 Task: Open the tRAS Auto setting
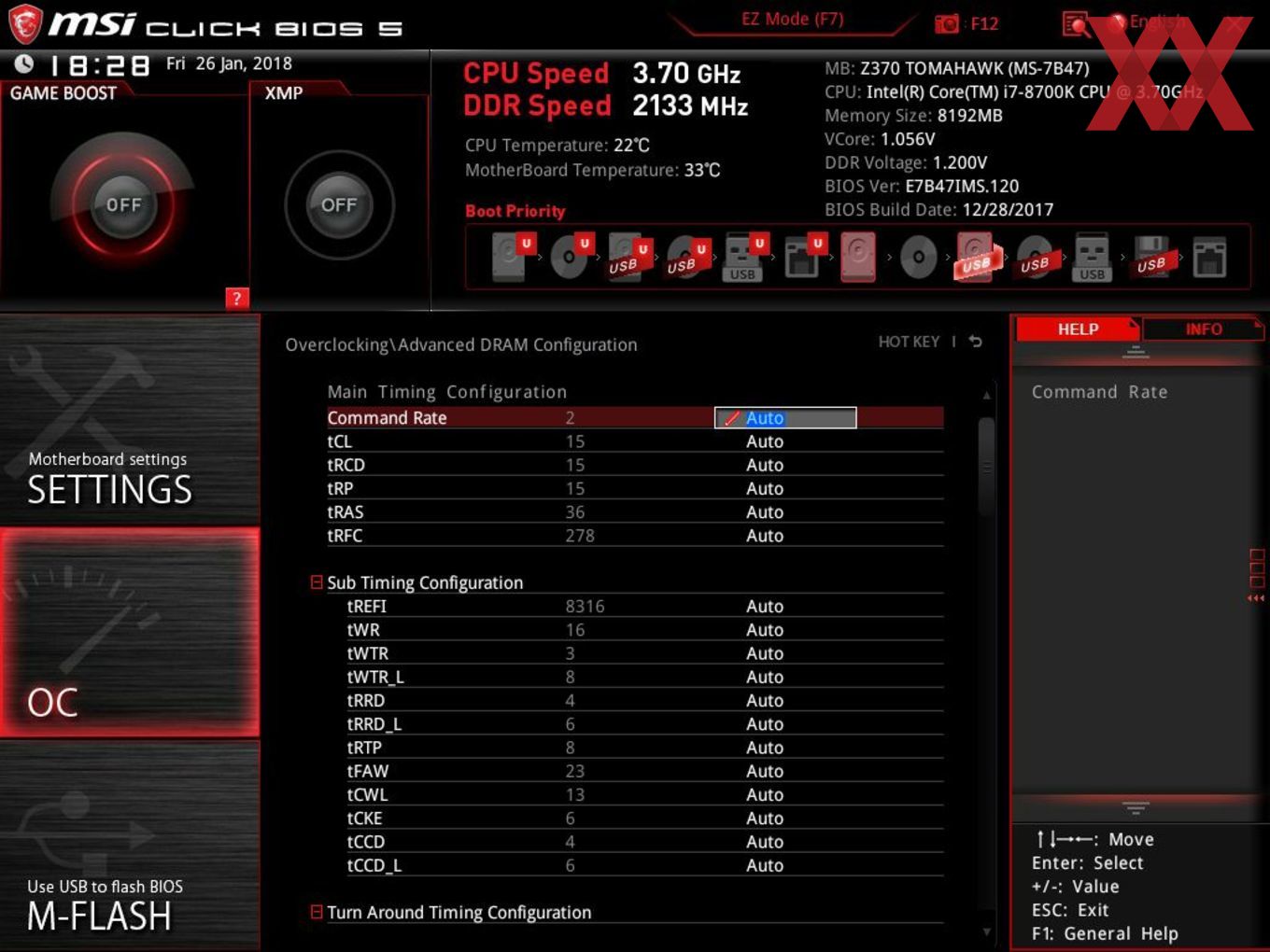click(x=765, y=511)
